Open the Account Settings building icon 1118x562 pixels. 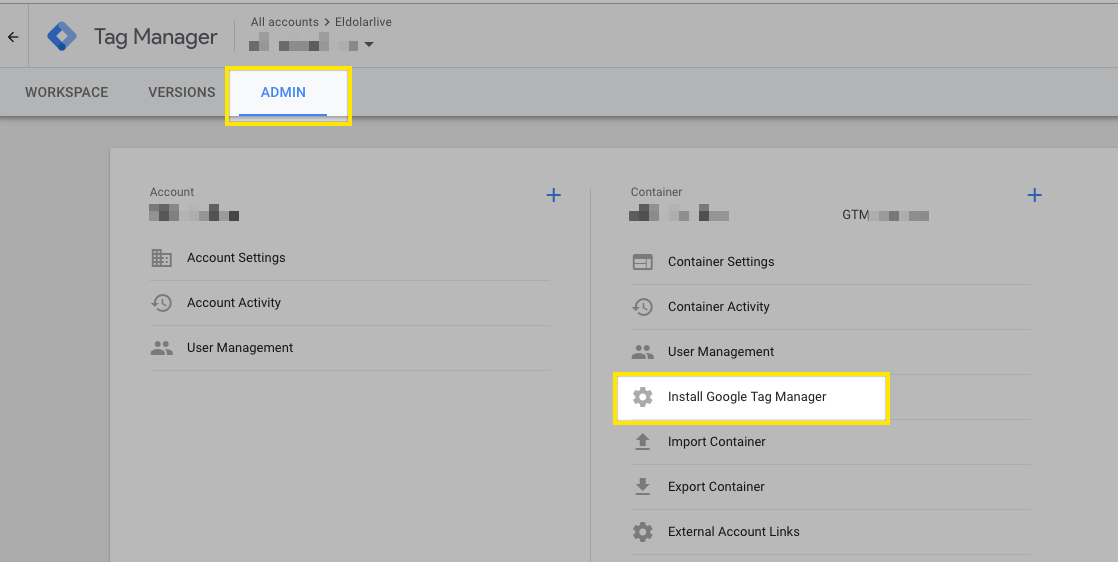tap(162, 258)
